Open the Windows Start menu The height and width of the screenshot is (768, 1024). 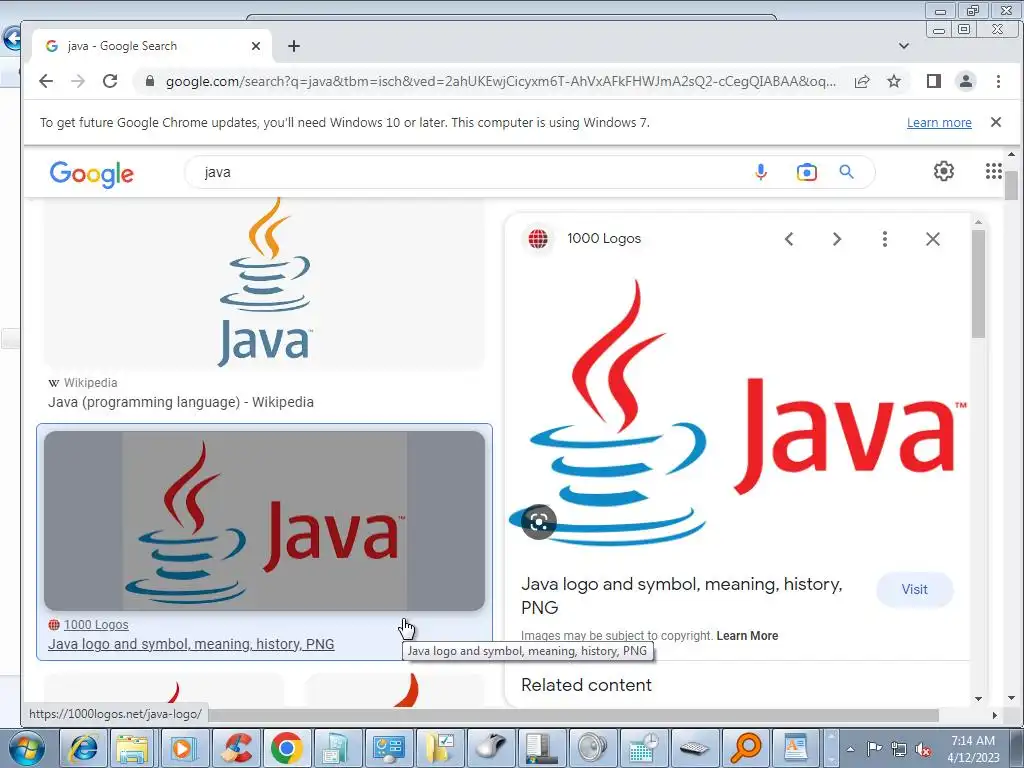tap(26, 748)
